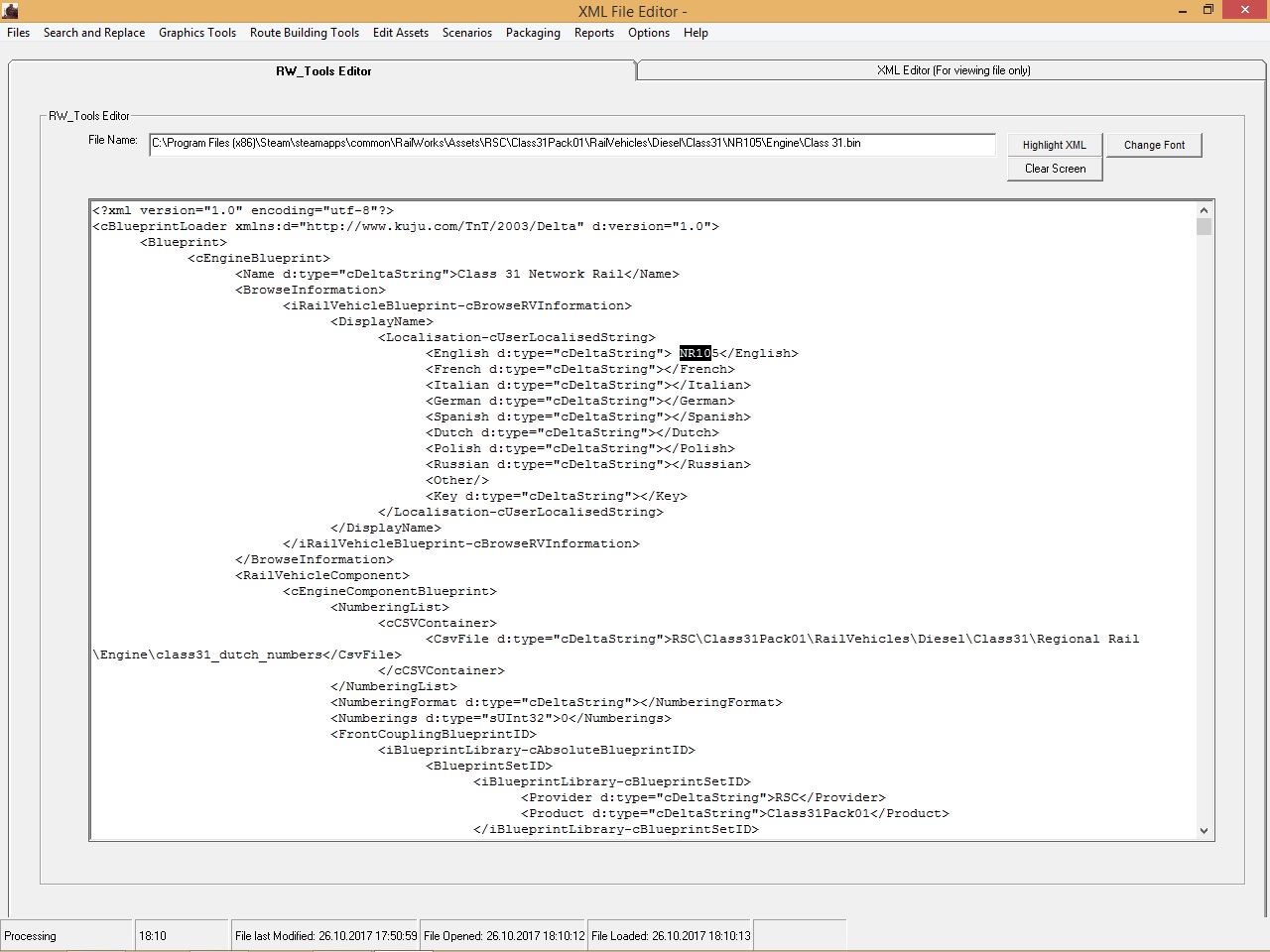Click the Russian cDeltaString line
The image size is (1270, 952).
(x=588, y=464)
